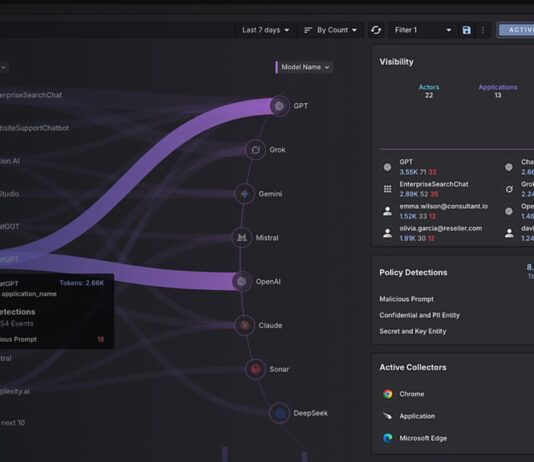Screen dimensions: 534x462
Task: Click Secret and Key Entity detection
Action: click(412, 331)
